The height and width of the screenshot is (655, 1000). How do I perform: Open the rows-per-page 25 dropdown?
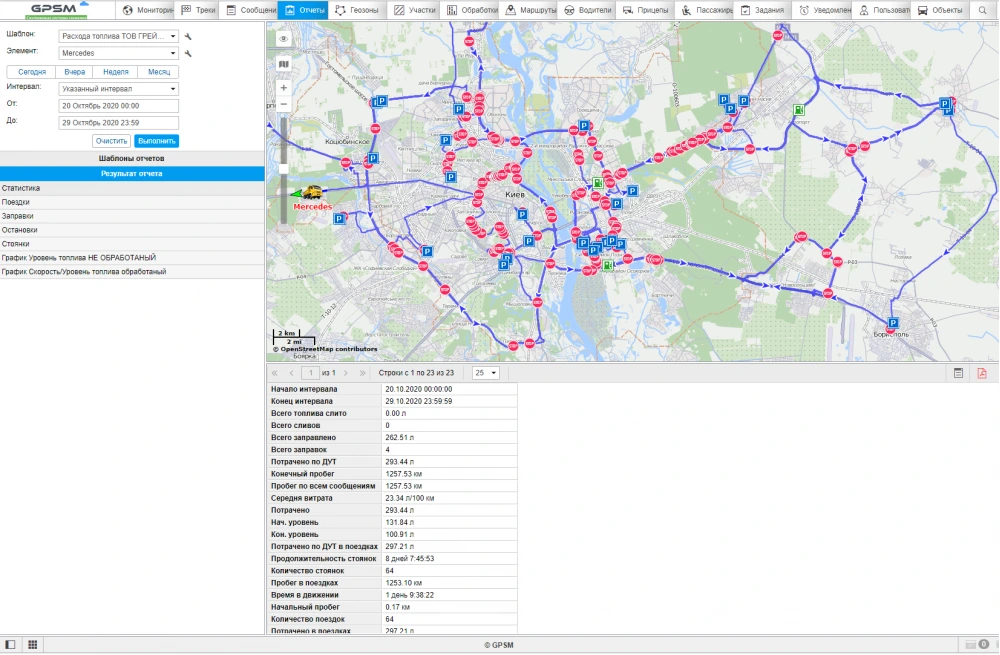(486, 372)
